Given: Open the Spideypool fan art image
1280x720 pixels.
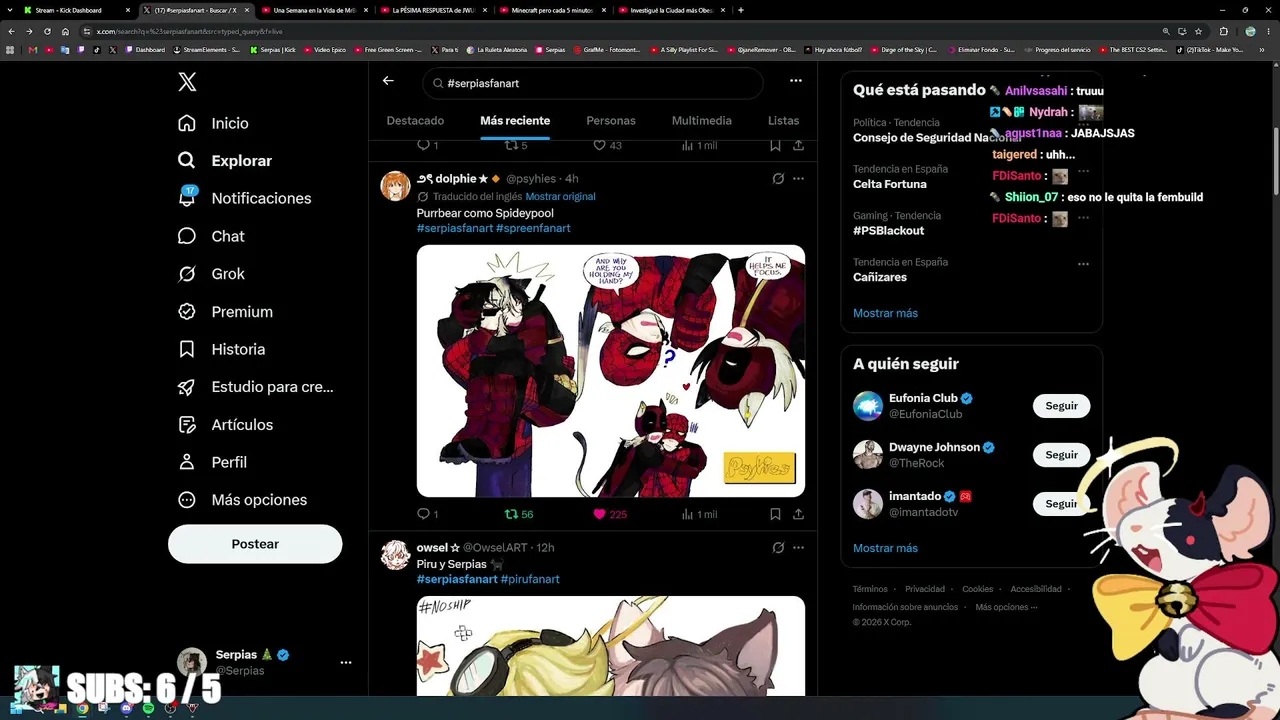Looking at the screenshot, I should [x=611, y=371].
